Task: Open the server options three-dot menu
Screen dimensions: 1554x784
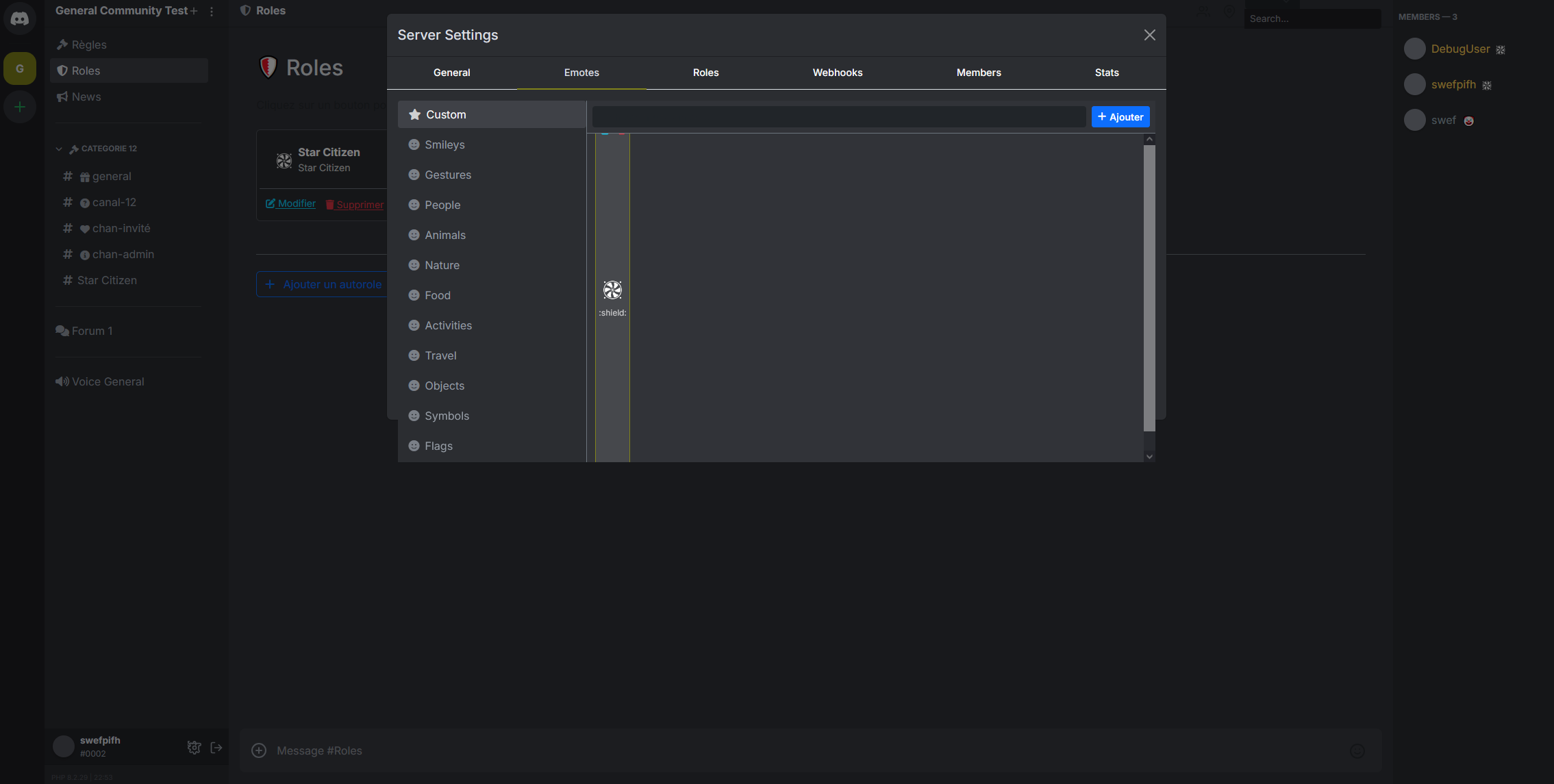Action: [x=212, y=12]
